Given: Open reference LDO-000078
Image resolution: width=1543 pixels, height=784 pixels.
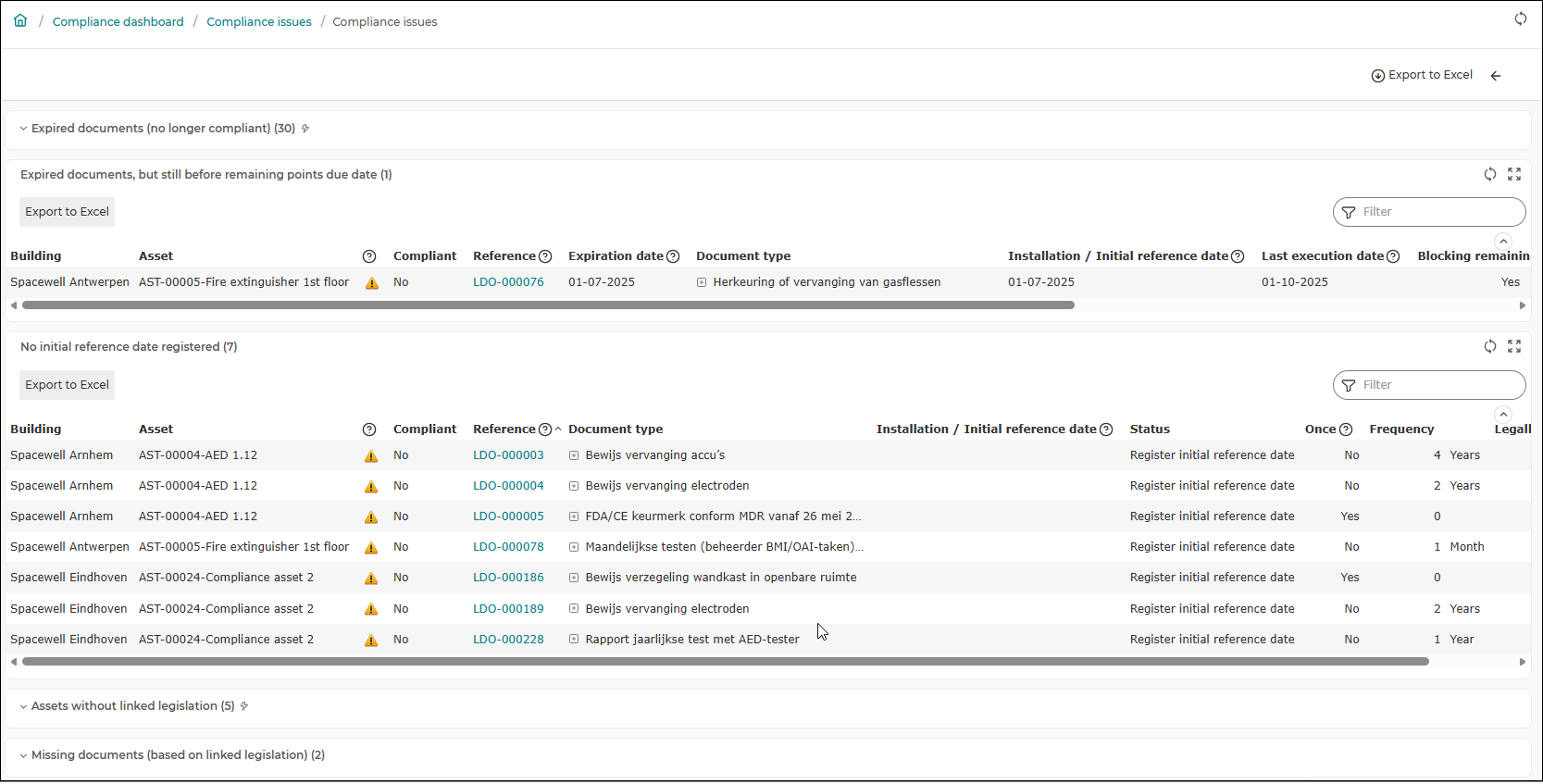Looking at the screenshot, I should 508,547.
